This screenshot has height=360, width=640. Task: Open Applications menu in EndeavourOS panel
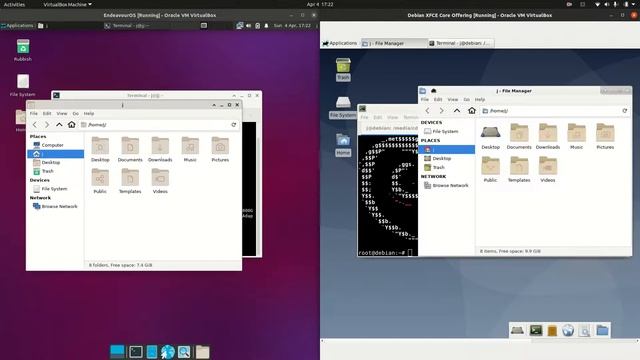coord(17,25)
